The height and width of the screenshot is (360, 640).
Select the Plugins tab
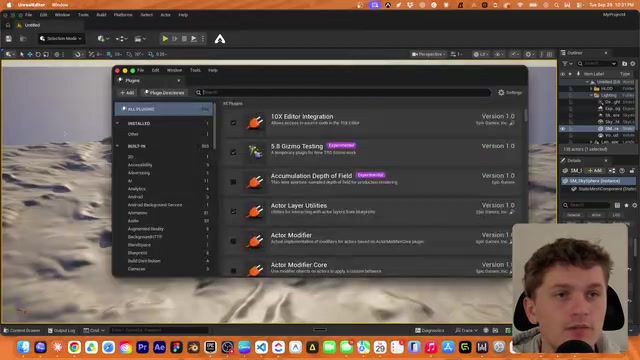pyautogui.click(x=149, y=80)
